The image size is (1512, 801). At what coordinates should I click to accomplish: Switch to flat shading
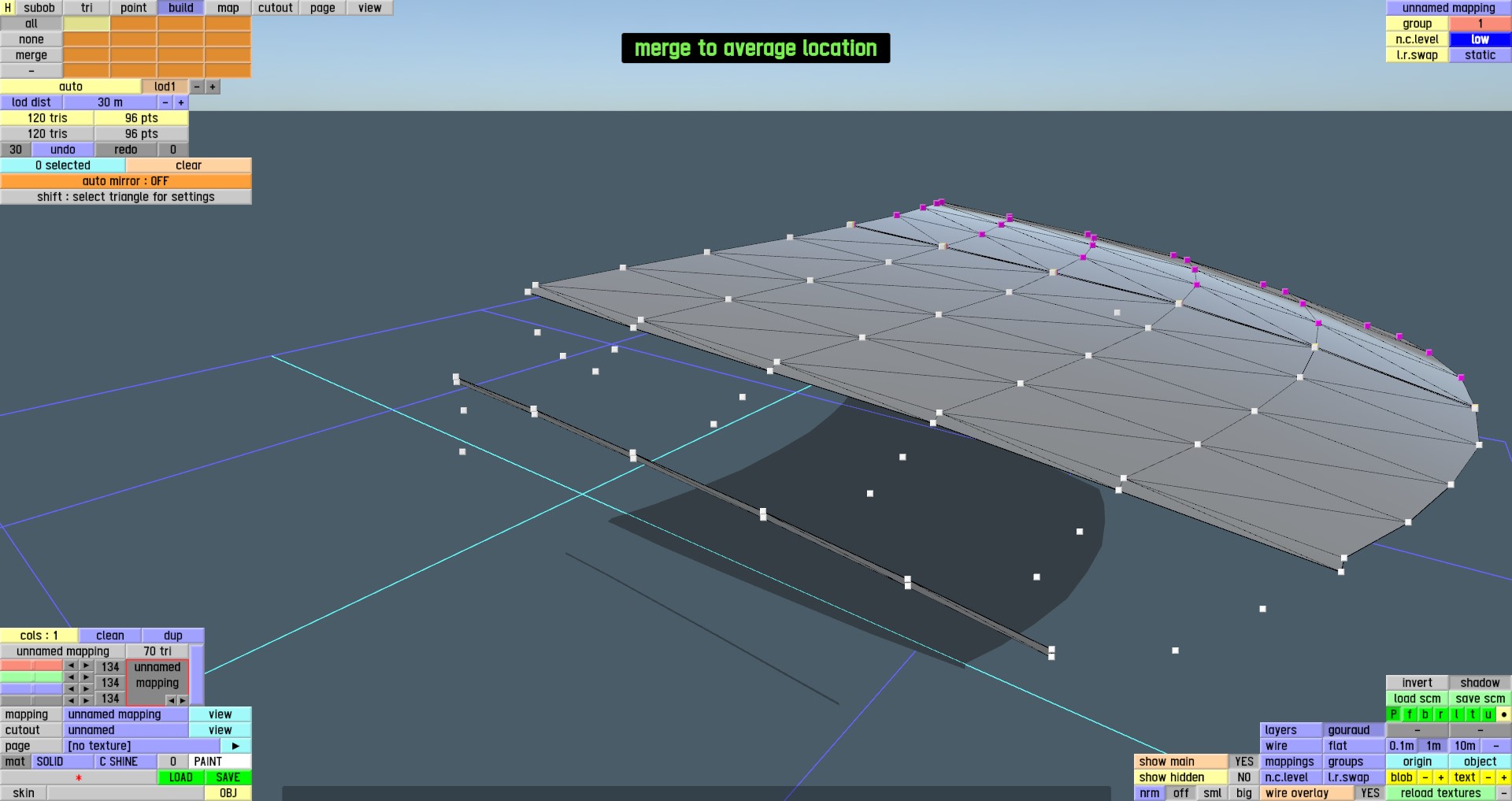tap(1354, 746)
